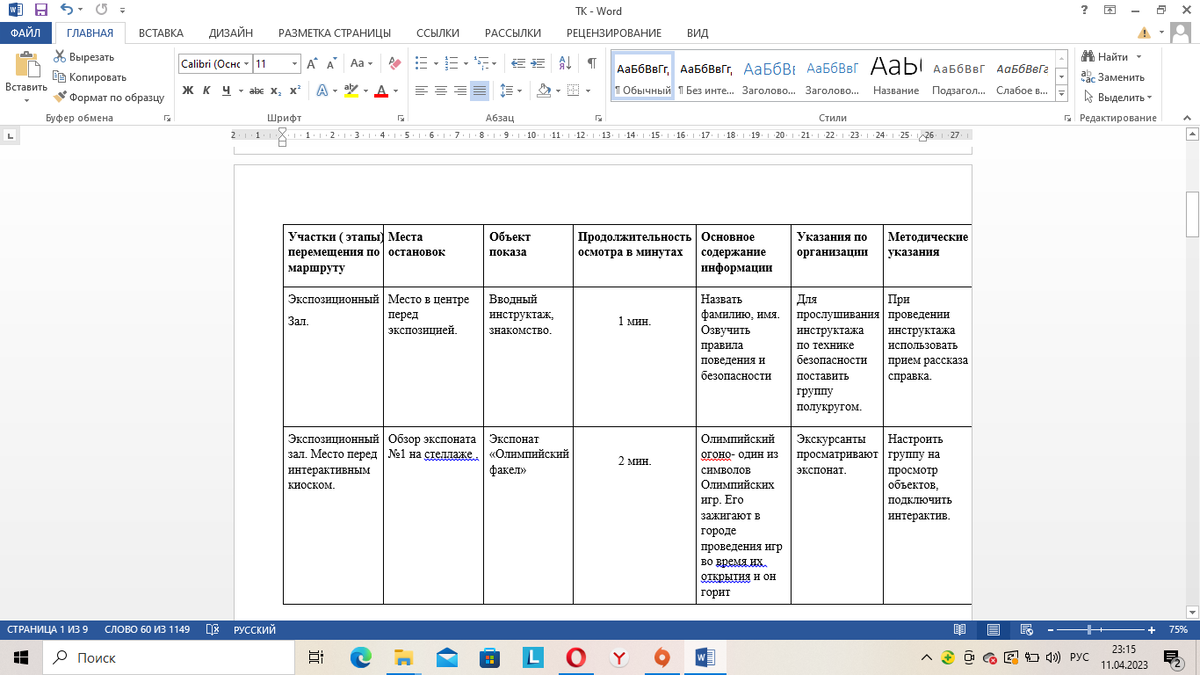Open the ФАЙЛ tab
This screenshot has height=675, width=1200.
coord(25,33)
